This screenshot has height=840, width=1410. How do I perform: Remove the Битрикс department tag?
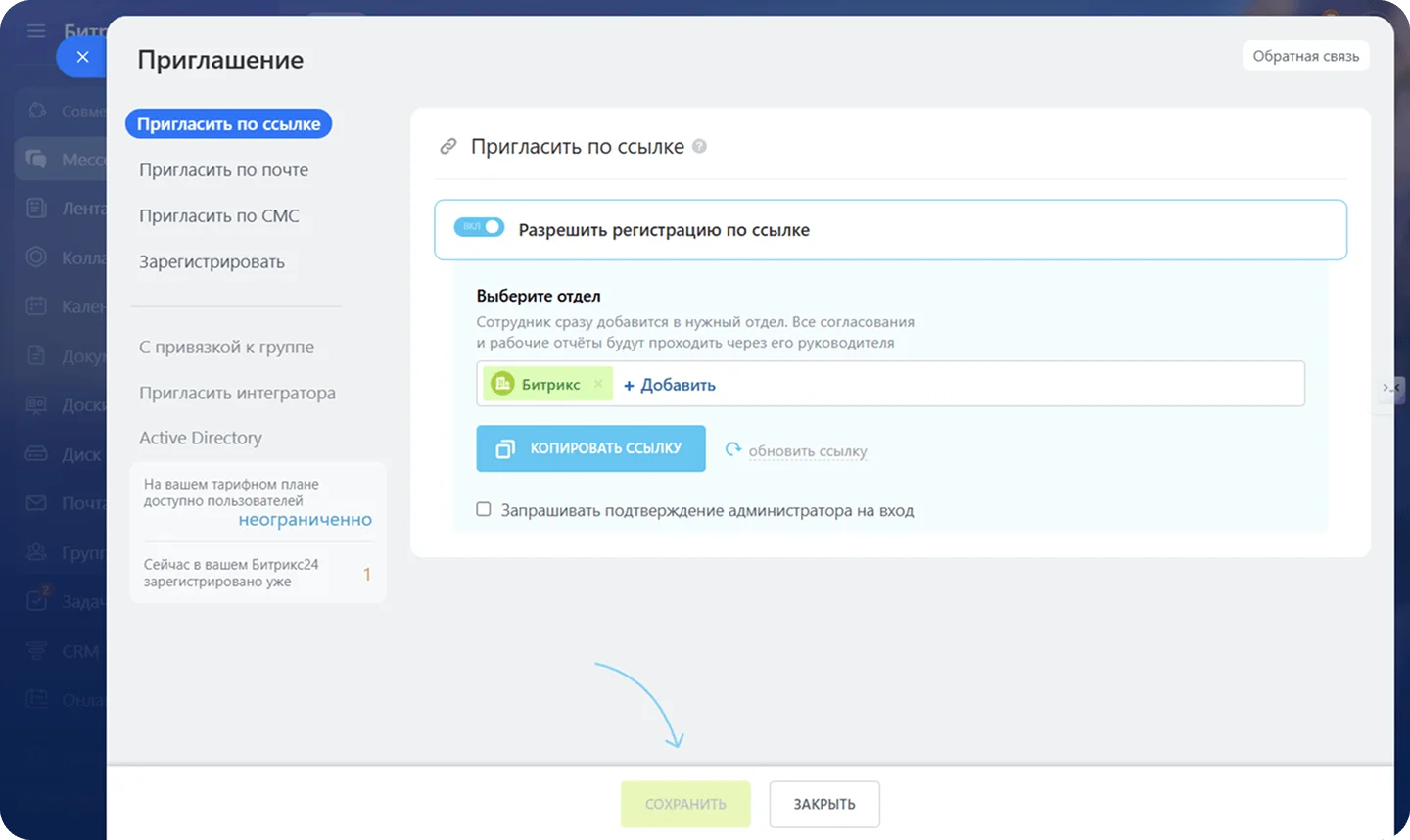point(598,384)
